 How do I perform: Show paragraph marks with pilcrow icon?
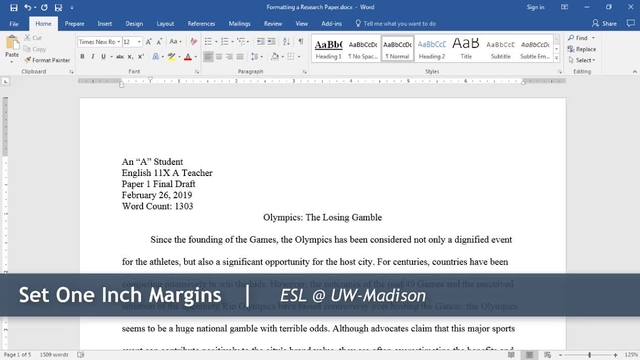[301, 42]
